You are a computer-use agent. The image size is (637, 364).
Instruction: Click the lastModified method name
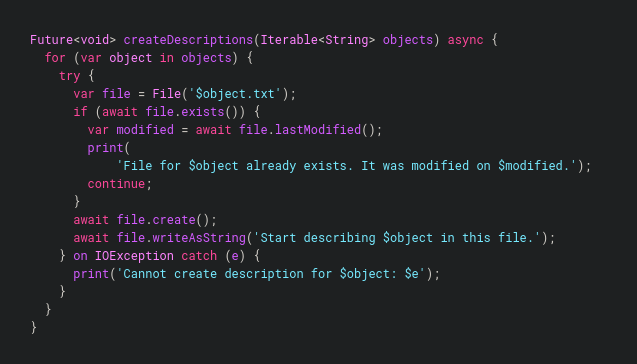click(318, 130)
